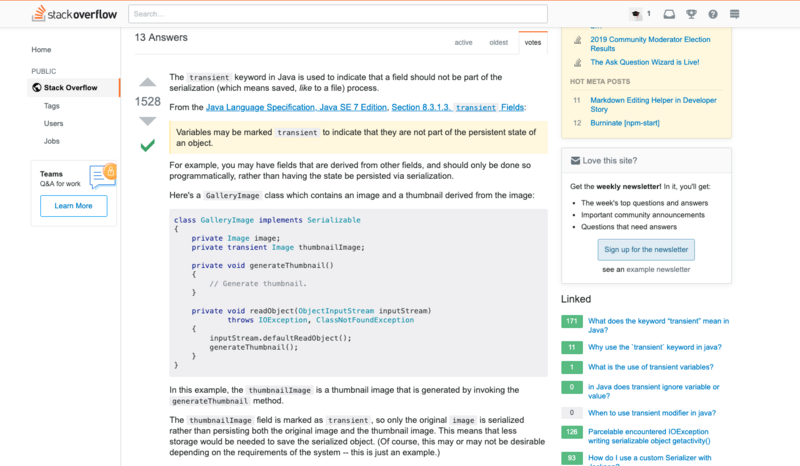Click the help question mark icon

[x=713, y=14]
